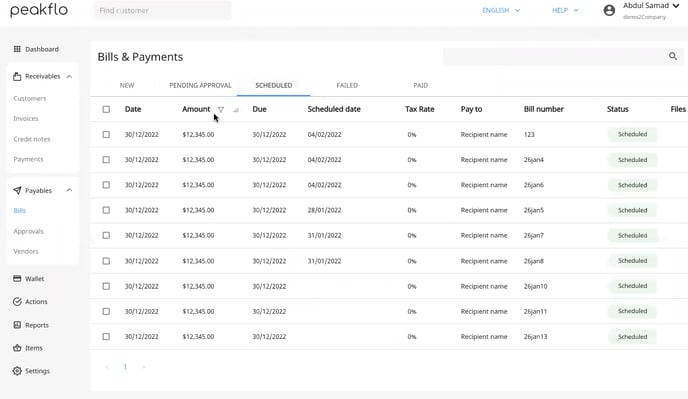Open Payments under Receivables
Screen dimensions: 688x399
[x=29, y=159]
